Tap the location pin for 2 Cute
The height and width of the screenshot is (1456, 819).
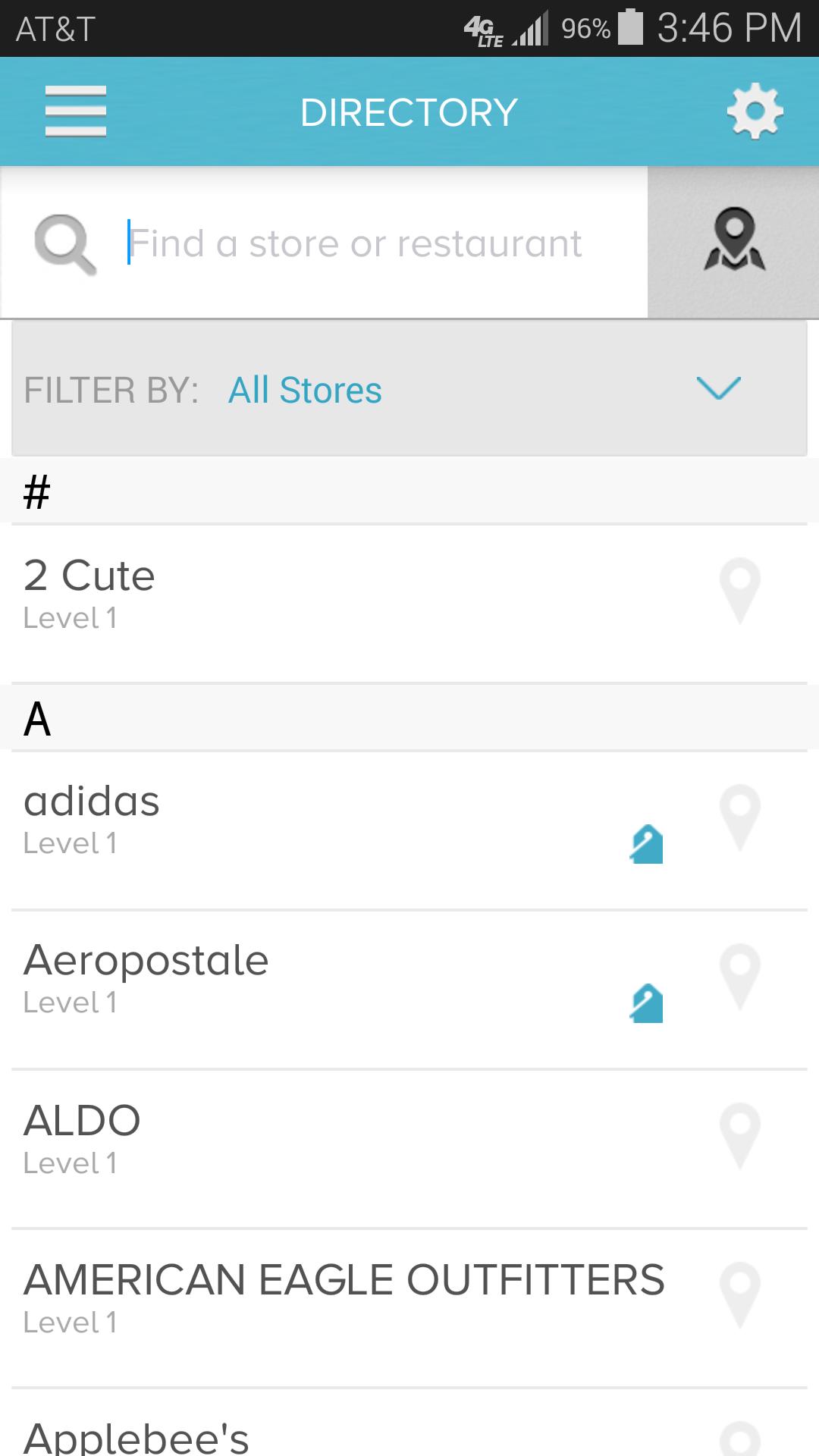point(739,591)
